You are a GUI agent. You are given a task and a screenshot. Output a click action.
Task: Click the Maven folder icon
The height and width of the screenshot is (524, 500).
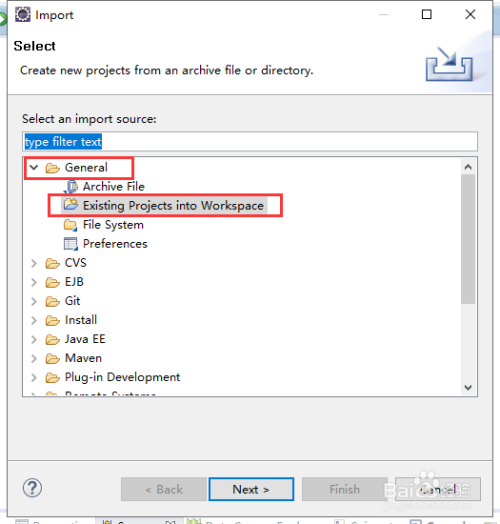[53, 358]
